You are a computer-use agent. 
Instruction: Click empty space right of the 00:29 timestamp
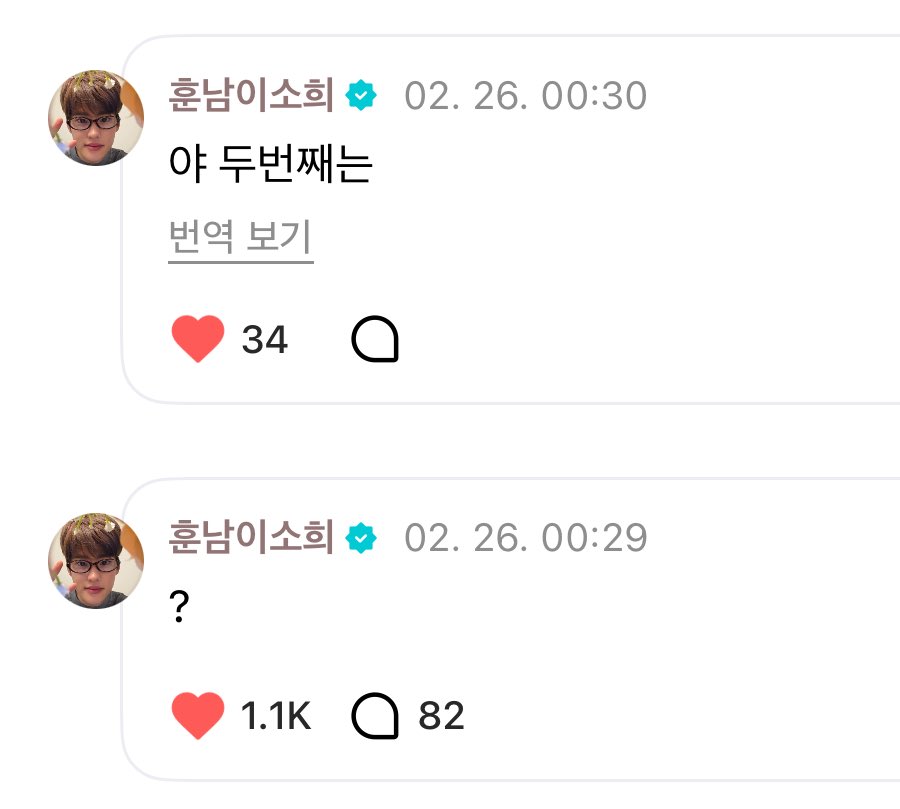click(770, 540)
